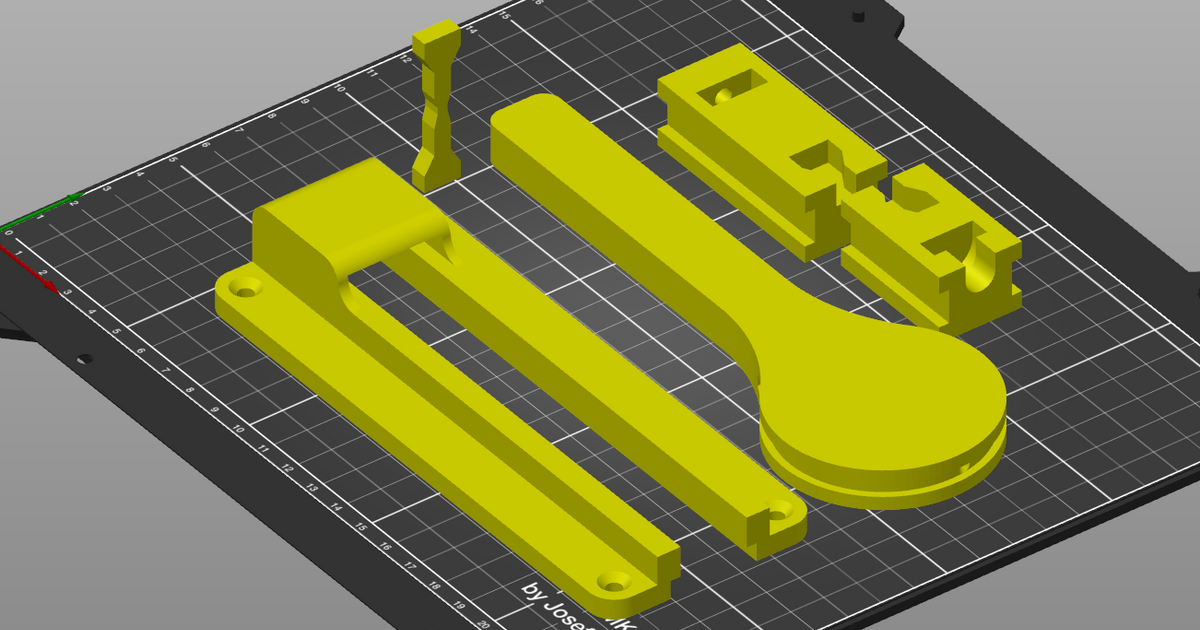This screenshot has width=1200, height=630.
Task: Click the 'by Jose...' text printed on the plate
Action: coord(550,600)
